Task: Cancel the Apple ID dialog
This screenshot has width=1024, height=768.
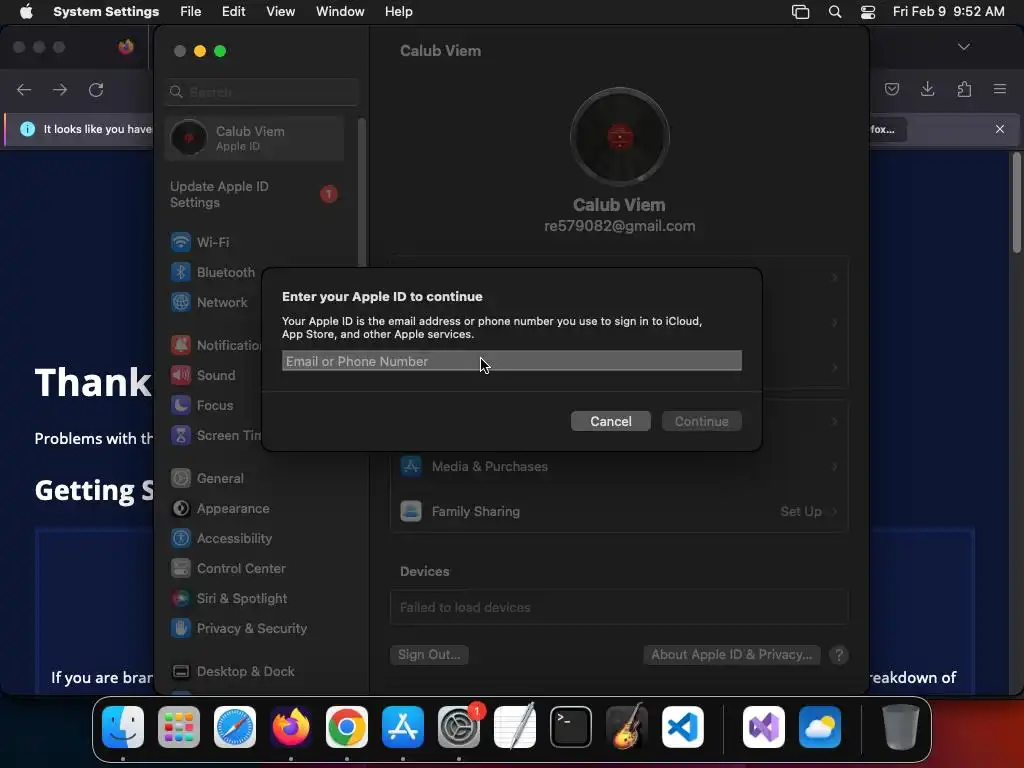Action: pyautogui.click(x=611, y=421)
